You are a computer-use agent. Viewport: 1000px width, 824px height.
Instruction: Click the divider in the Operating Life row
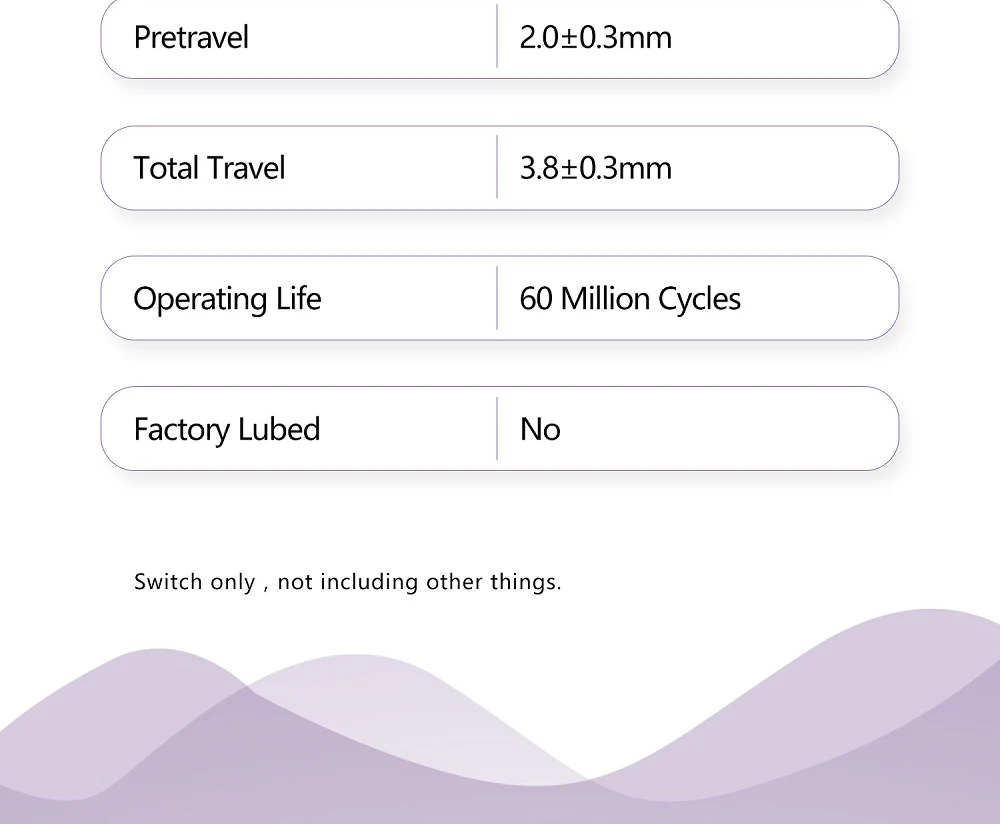click(x=497, y=298)
